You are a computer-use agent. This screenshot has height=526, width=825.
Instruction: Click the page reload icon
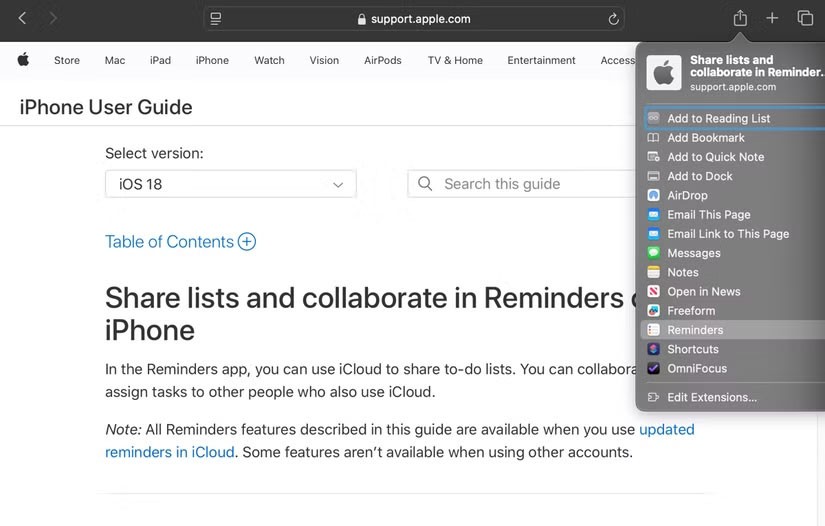click(x=613, y=19)
